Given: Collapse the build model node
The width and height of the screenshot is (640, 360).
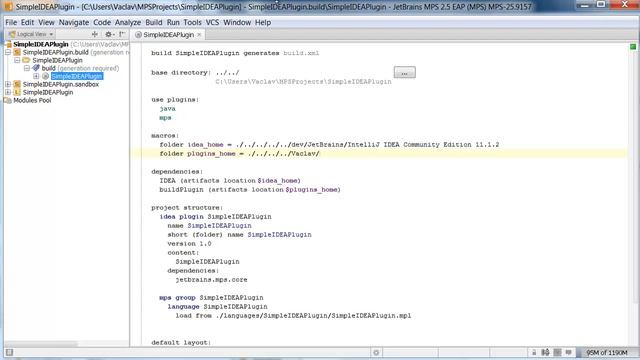Looking at the screenshot, I should (27, 68).
